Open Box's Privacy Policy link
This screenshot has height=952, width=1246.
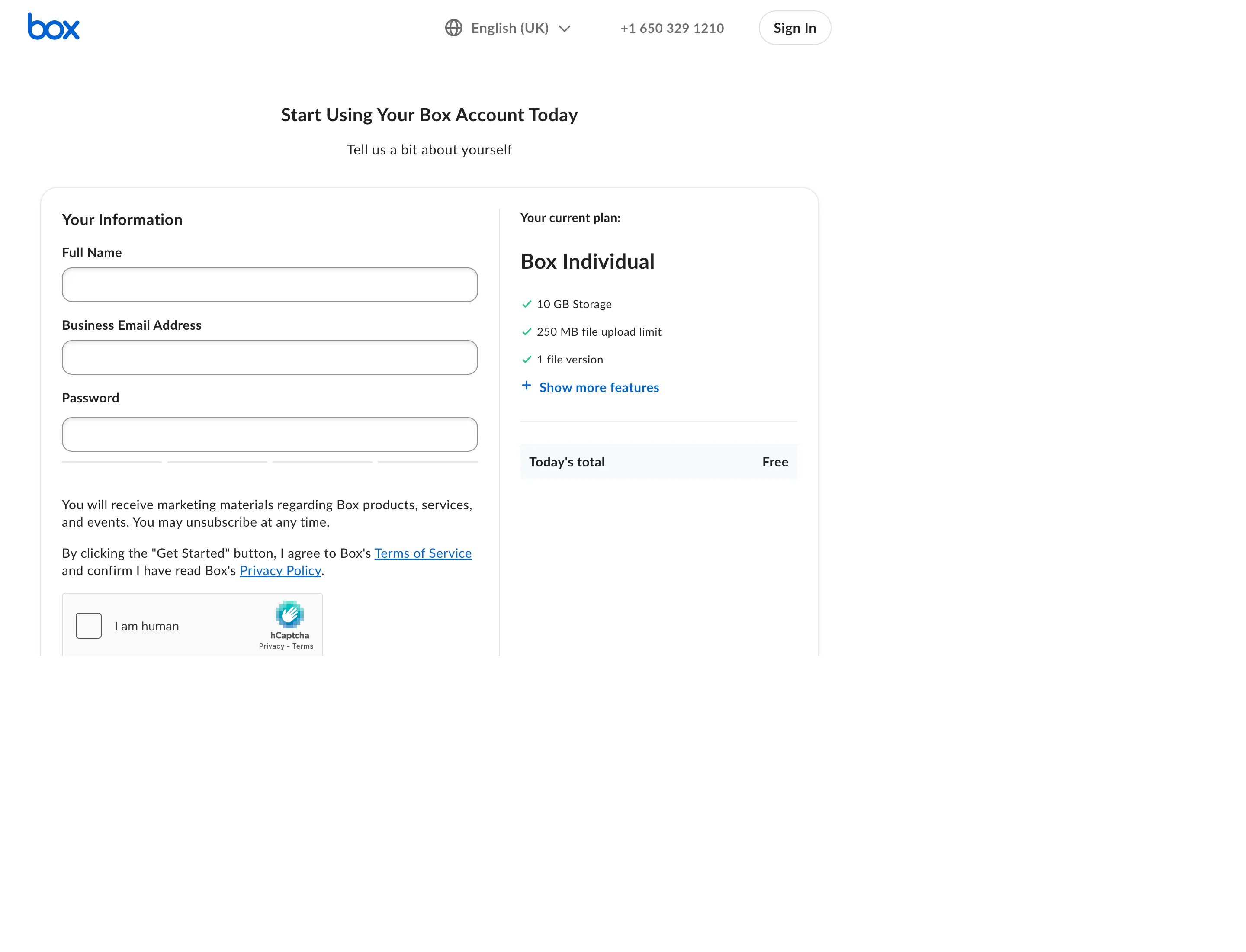click(280, 571)
